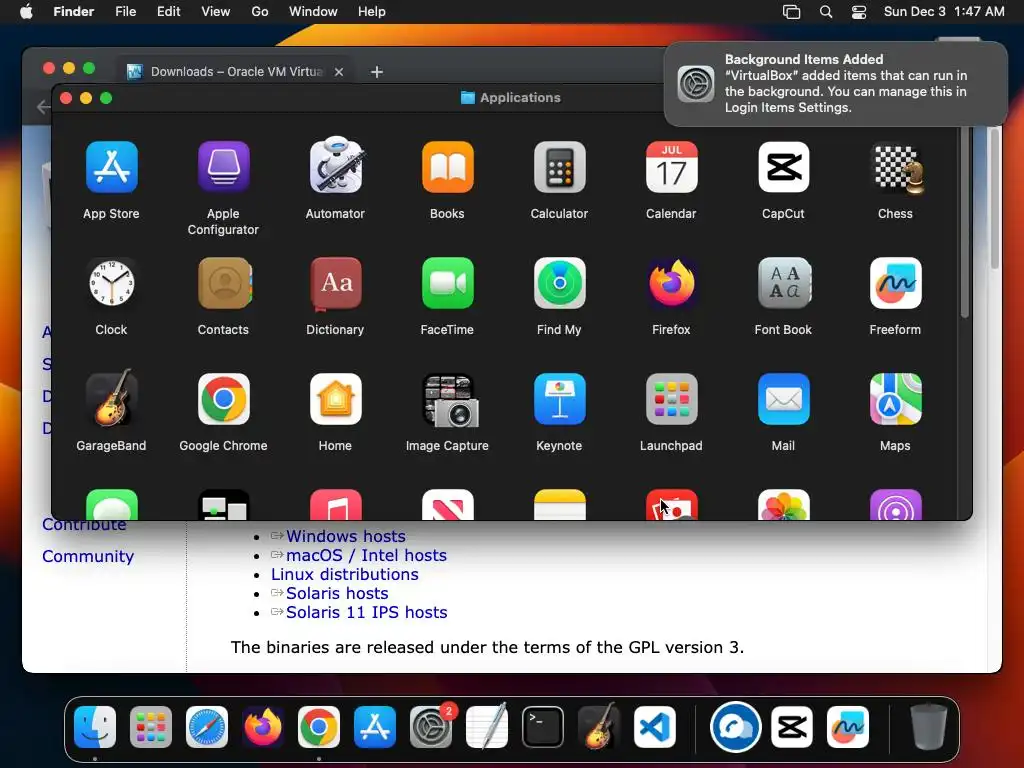Switch to Downloads – Oracle VM VirtualBox tab
The image size is (1024, 768).
pos(236,72)
